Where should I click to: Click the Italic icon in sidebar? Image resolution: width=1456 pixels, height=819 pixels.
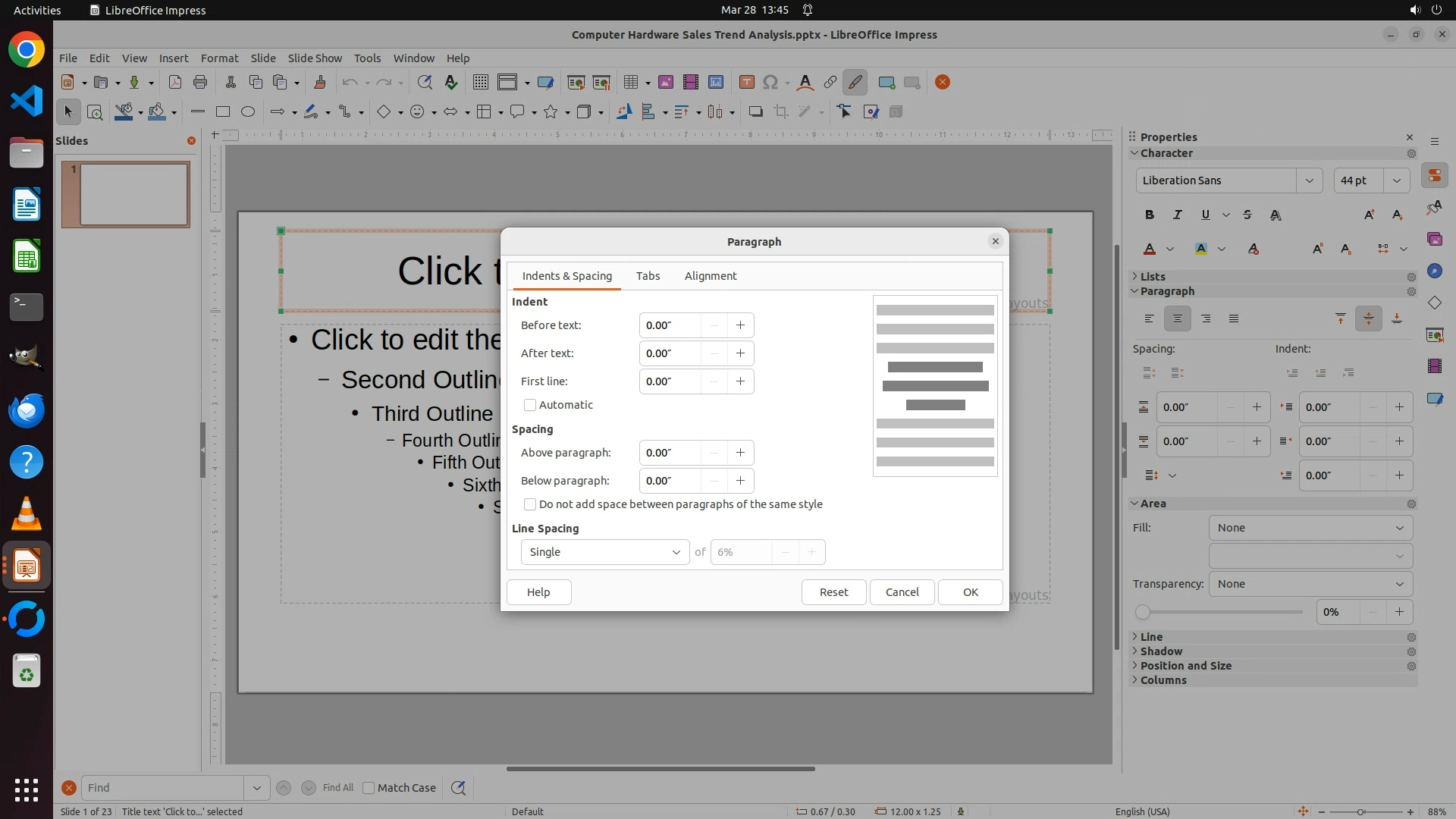pyautogui.click(x=1178, y=215)
